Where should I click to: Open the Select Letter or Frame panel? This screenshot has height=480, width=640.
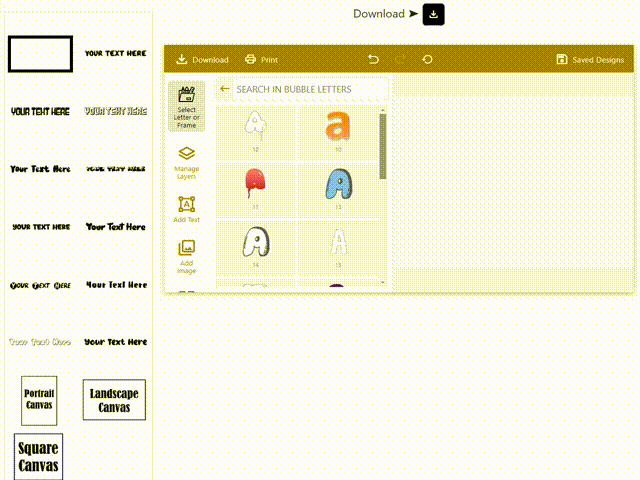point(186,107)
